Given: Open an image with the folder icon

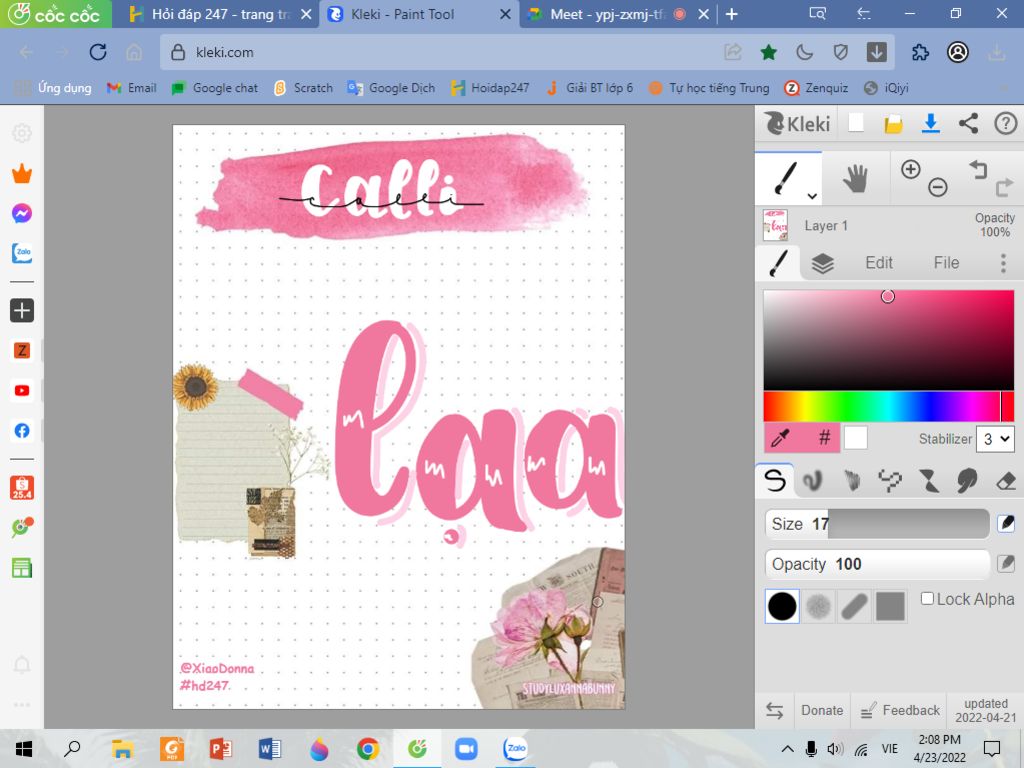Looking at the screenshot, I should click(893, 123).
